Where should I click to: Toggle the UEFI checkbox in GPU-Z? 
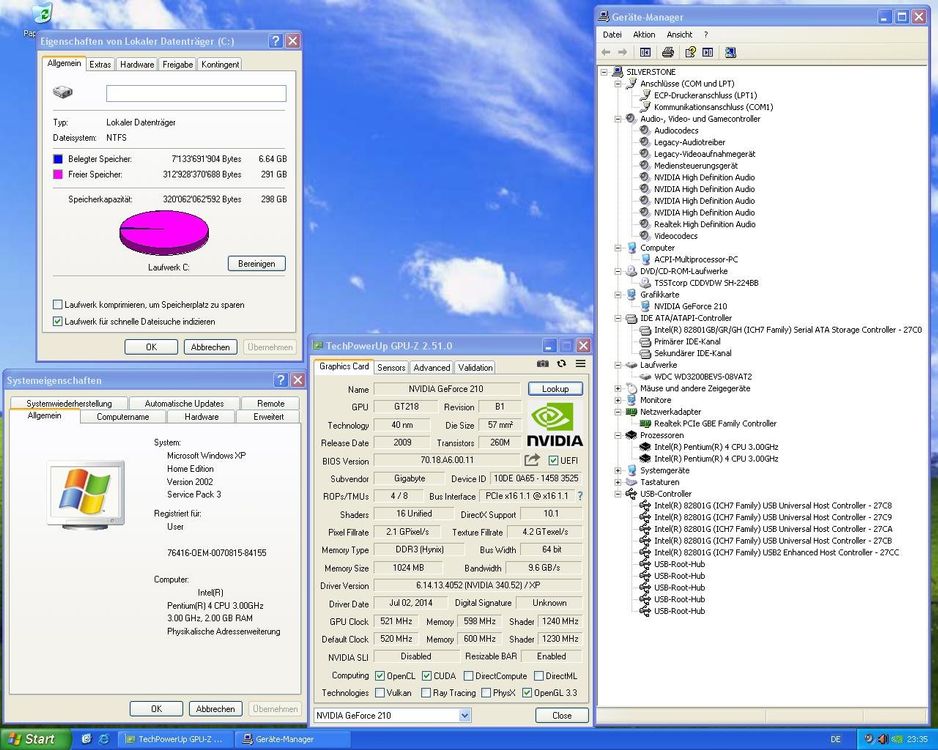554,460
